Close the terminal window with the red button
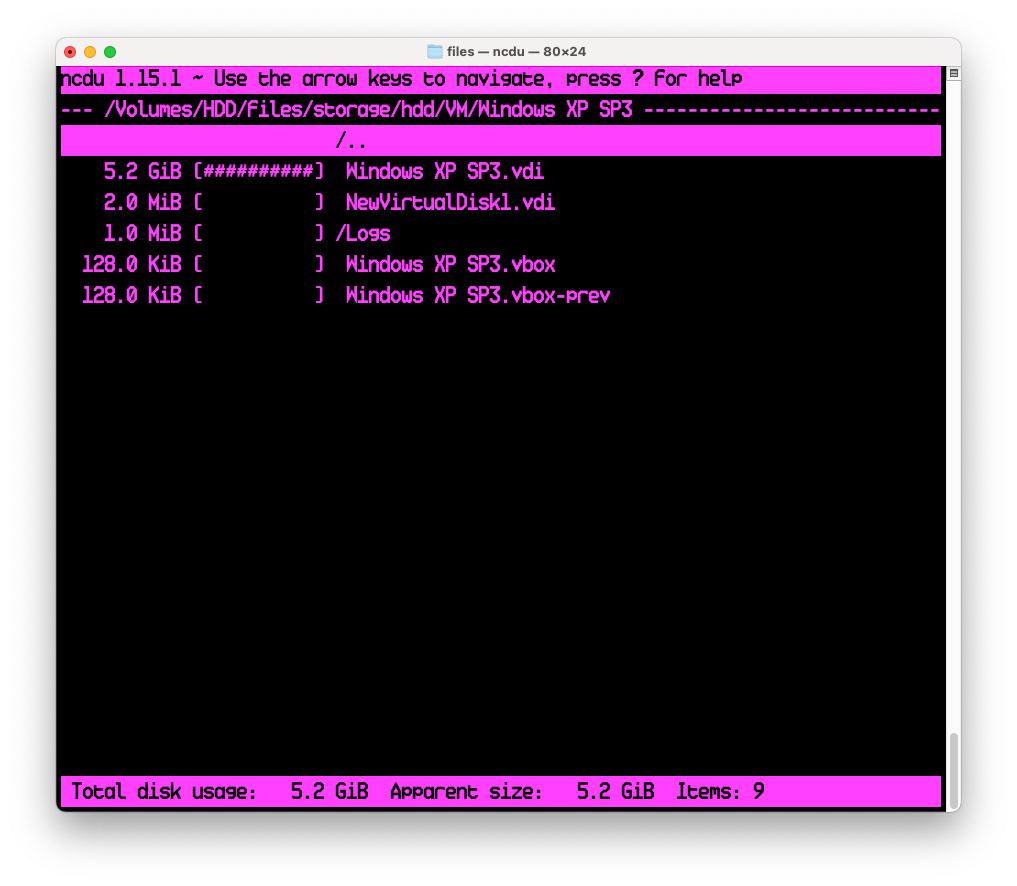This screenshot has height=886, width=1017. click(70, 52)
